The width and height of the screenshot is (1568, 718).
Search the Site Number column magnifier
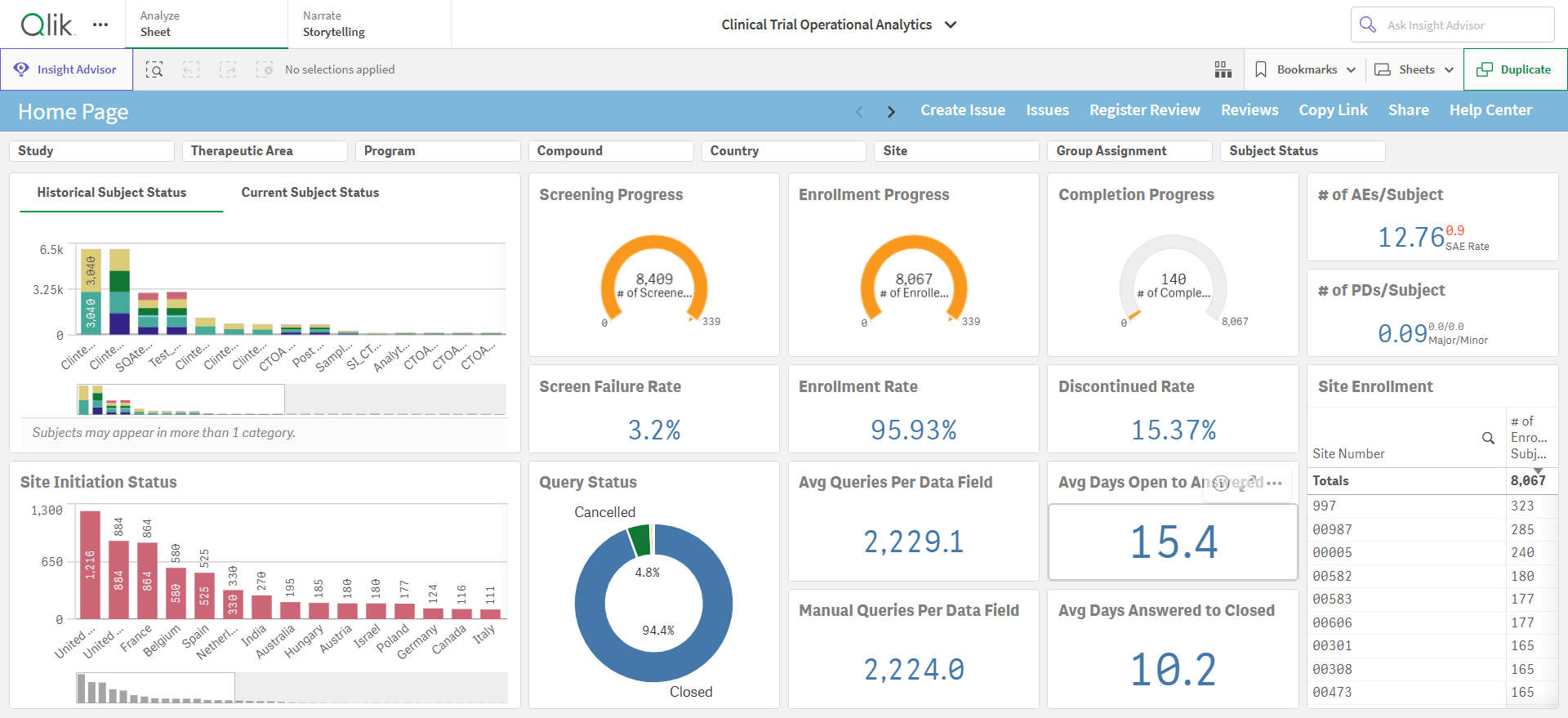click(x=1488, y=438)
